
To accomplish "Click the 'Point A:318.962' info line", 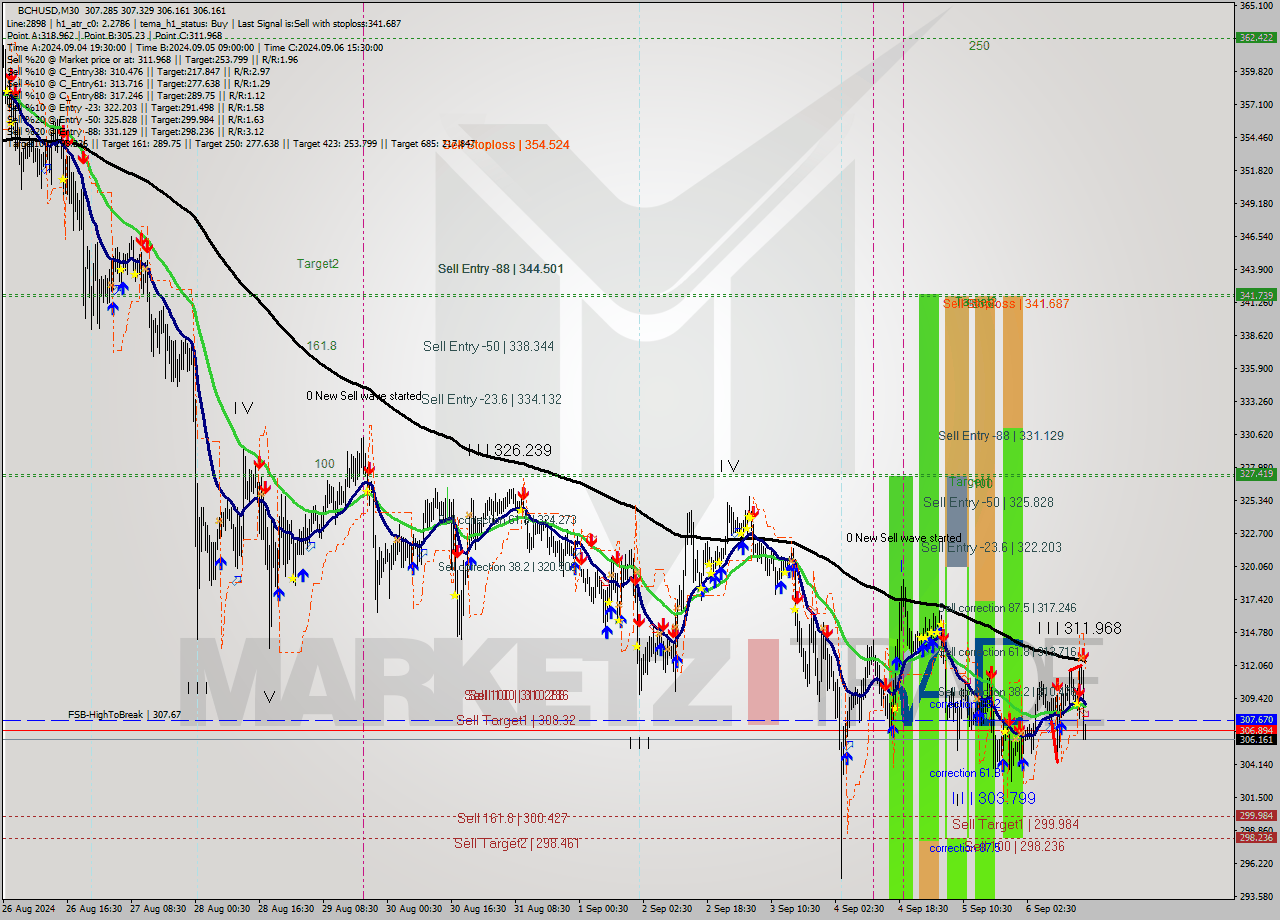I will pos(114,35).
